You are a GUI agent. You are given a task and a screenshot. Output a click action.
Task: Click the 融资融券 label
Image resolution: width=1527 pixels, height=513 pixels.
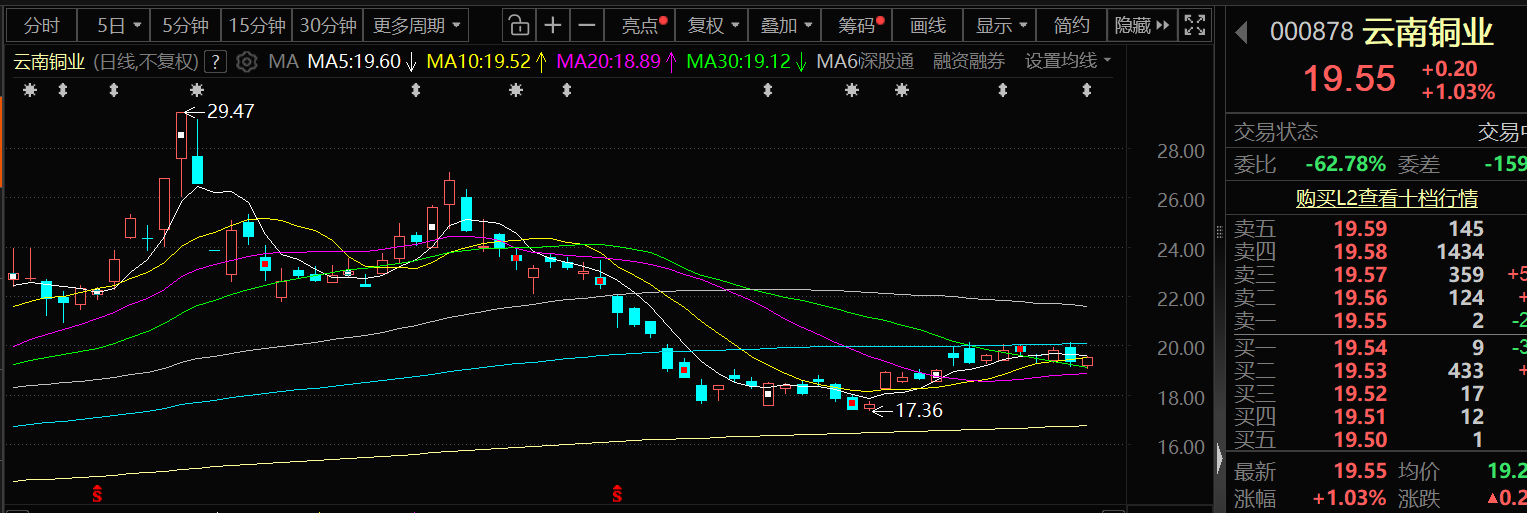click(x=969, y=62)
